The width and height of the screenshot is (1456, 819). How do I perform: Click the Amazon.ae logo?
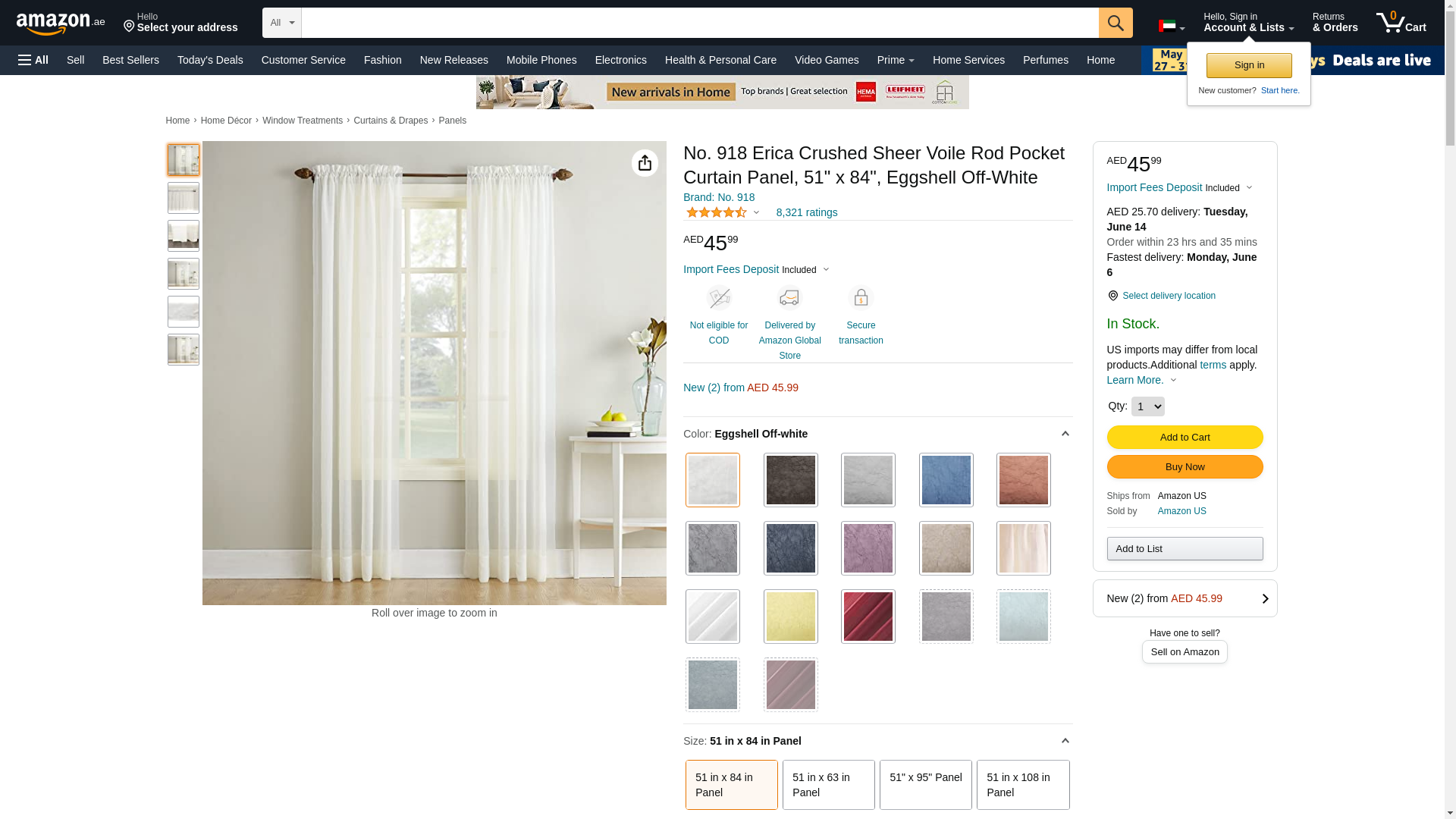click(61, 23)
